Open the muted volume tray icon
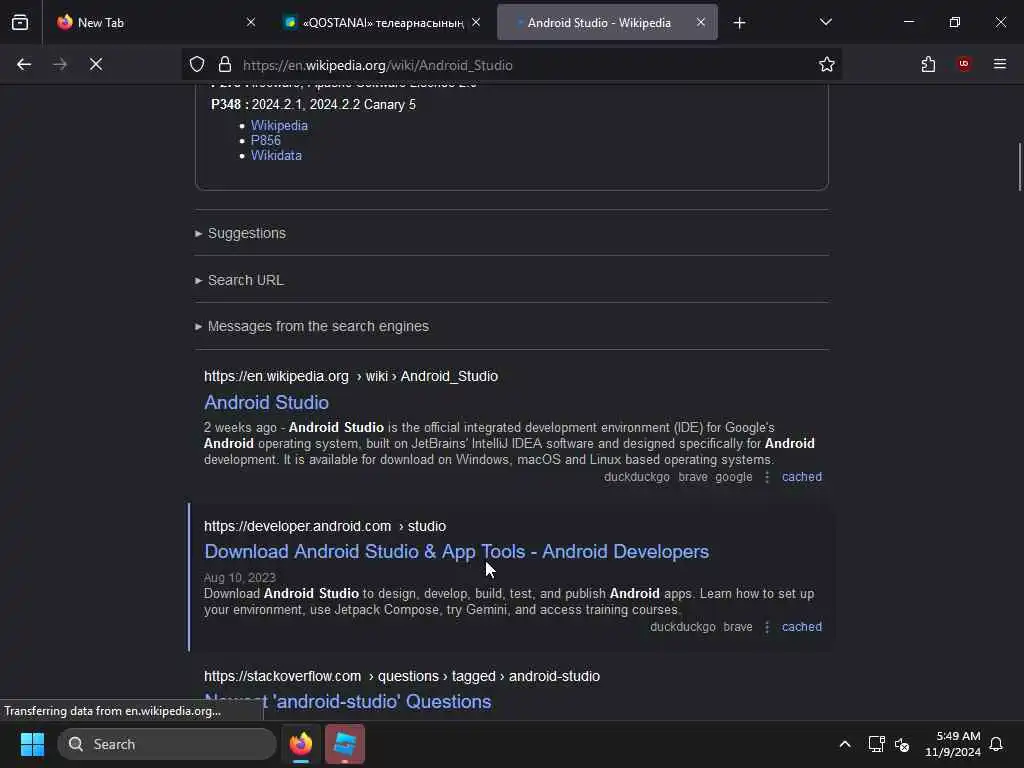The width and height of the screenshot is (1024, 768). [x=903, y=744]
